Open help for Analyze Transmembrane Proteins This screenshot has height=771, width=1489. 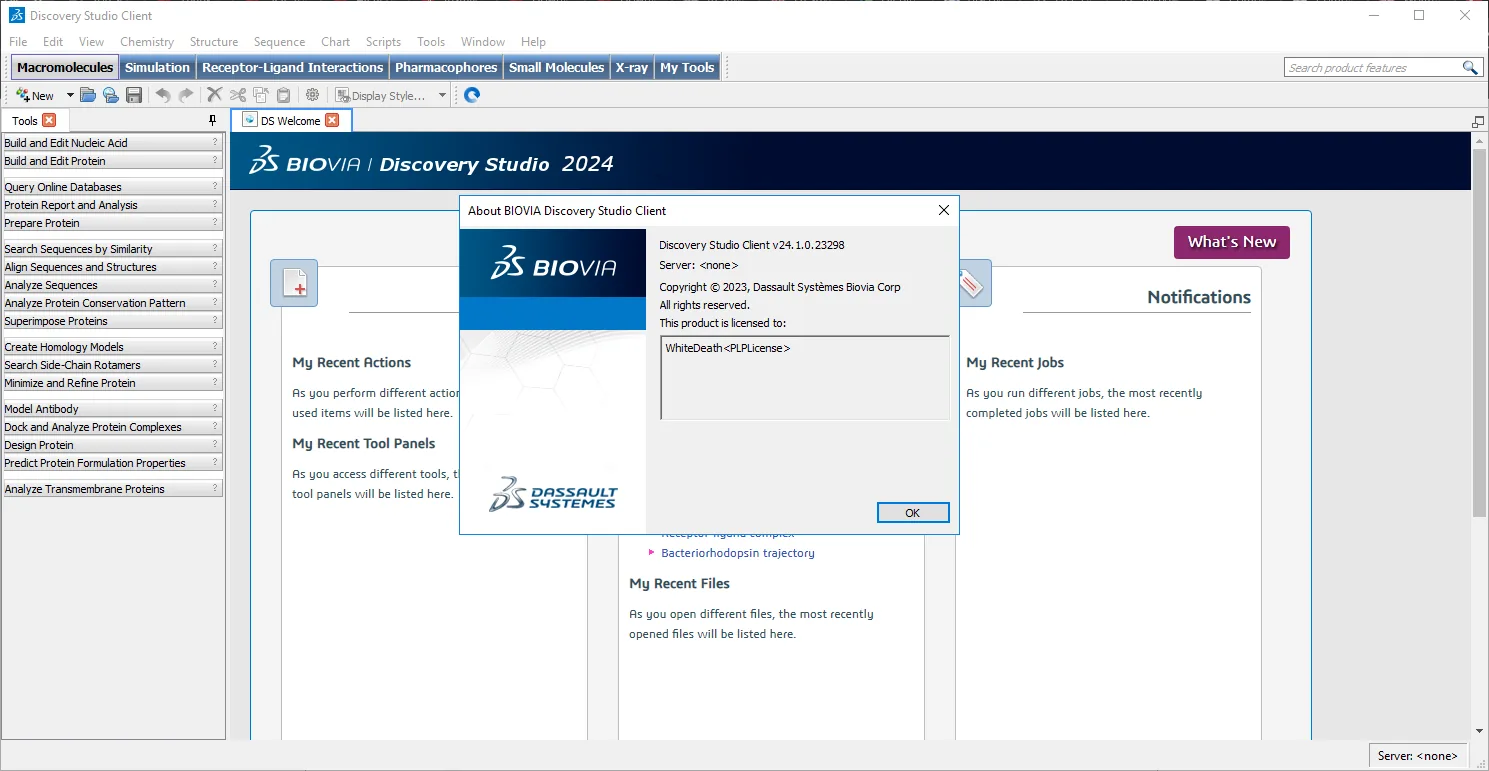214,488
